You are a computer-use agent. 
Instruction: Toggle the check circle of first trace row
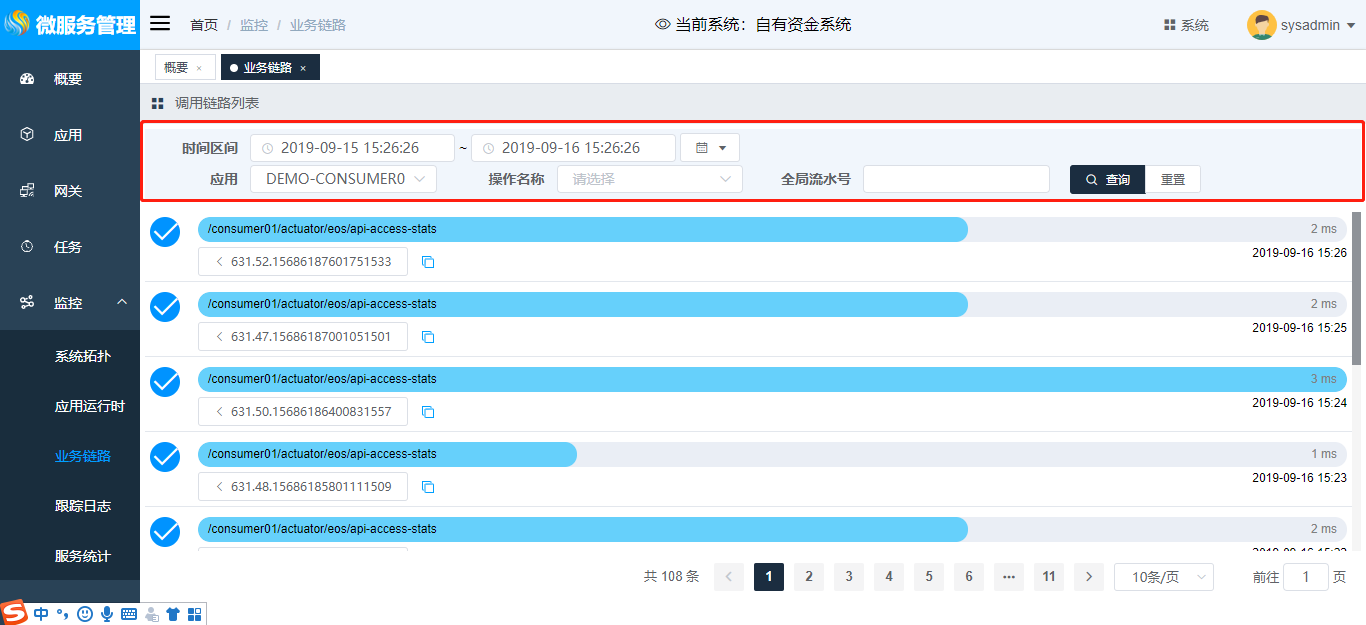click(165, 232)
